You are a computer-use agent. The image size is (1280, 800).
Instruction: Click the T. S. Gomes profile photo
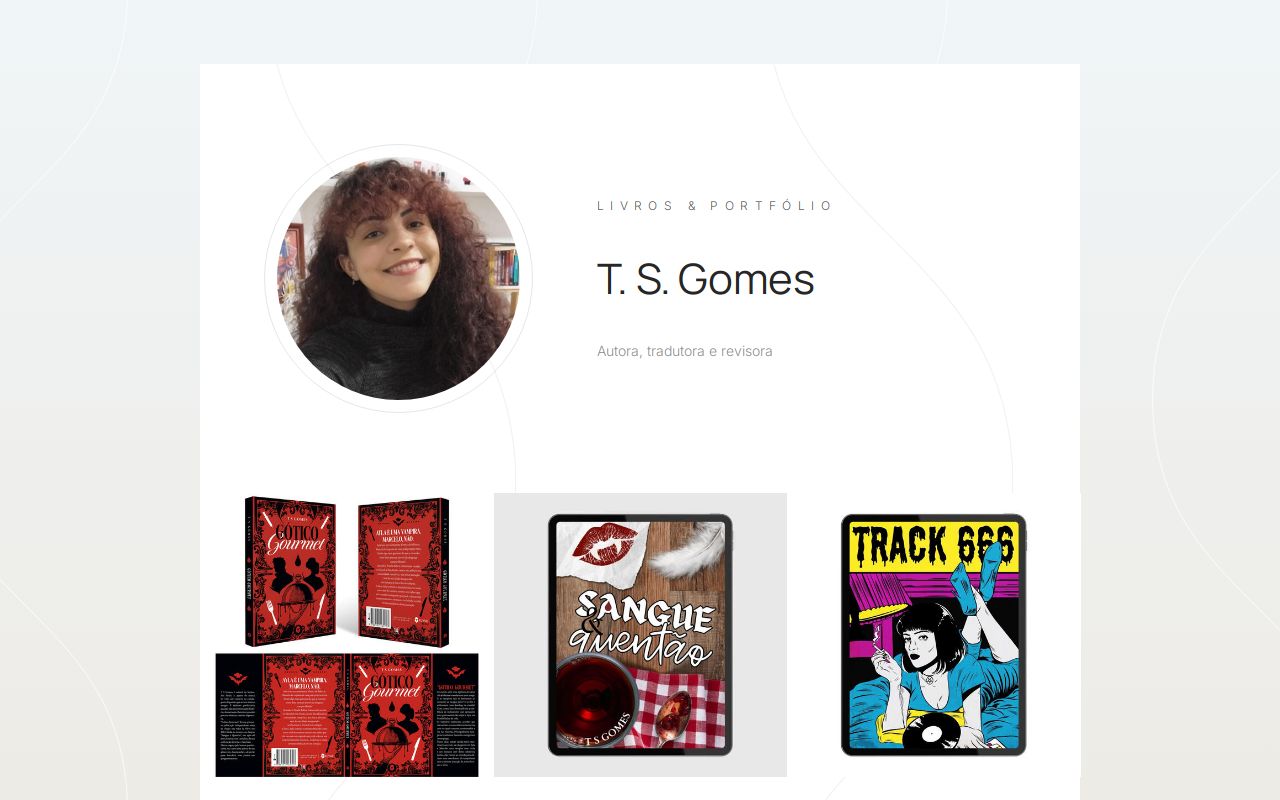click(398, 279)
